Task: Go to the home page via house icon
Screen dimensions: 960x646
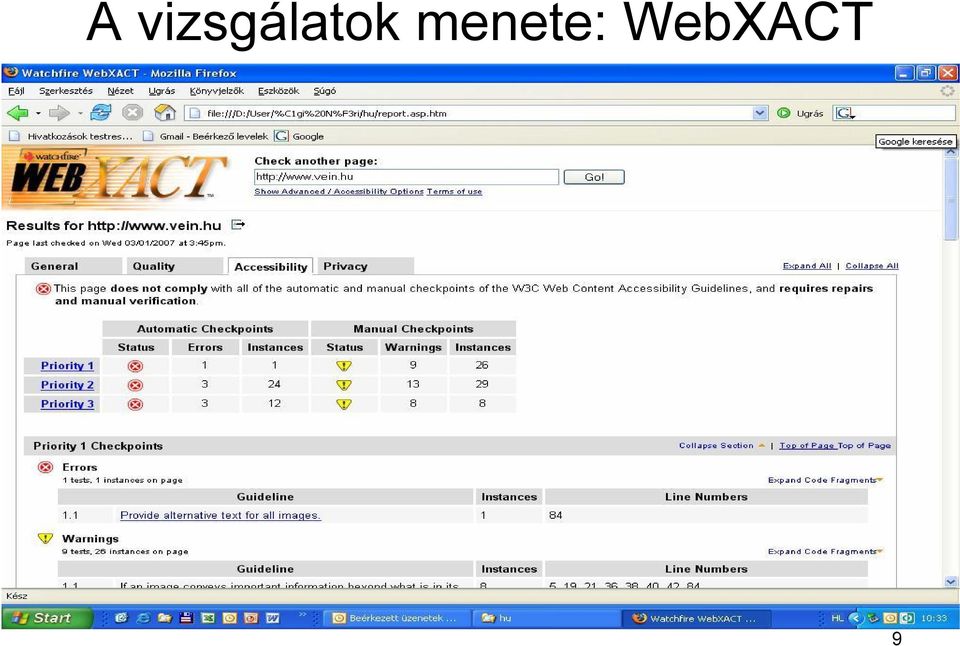Action: click(x=165, y=113)
